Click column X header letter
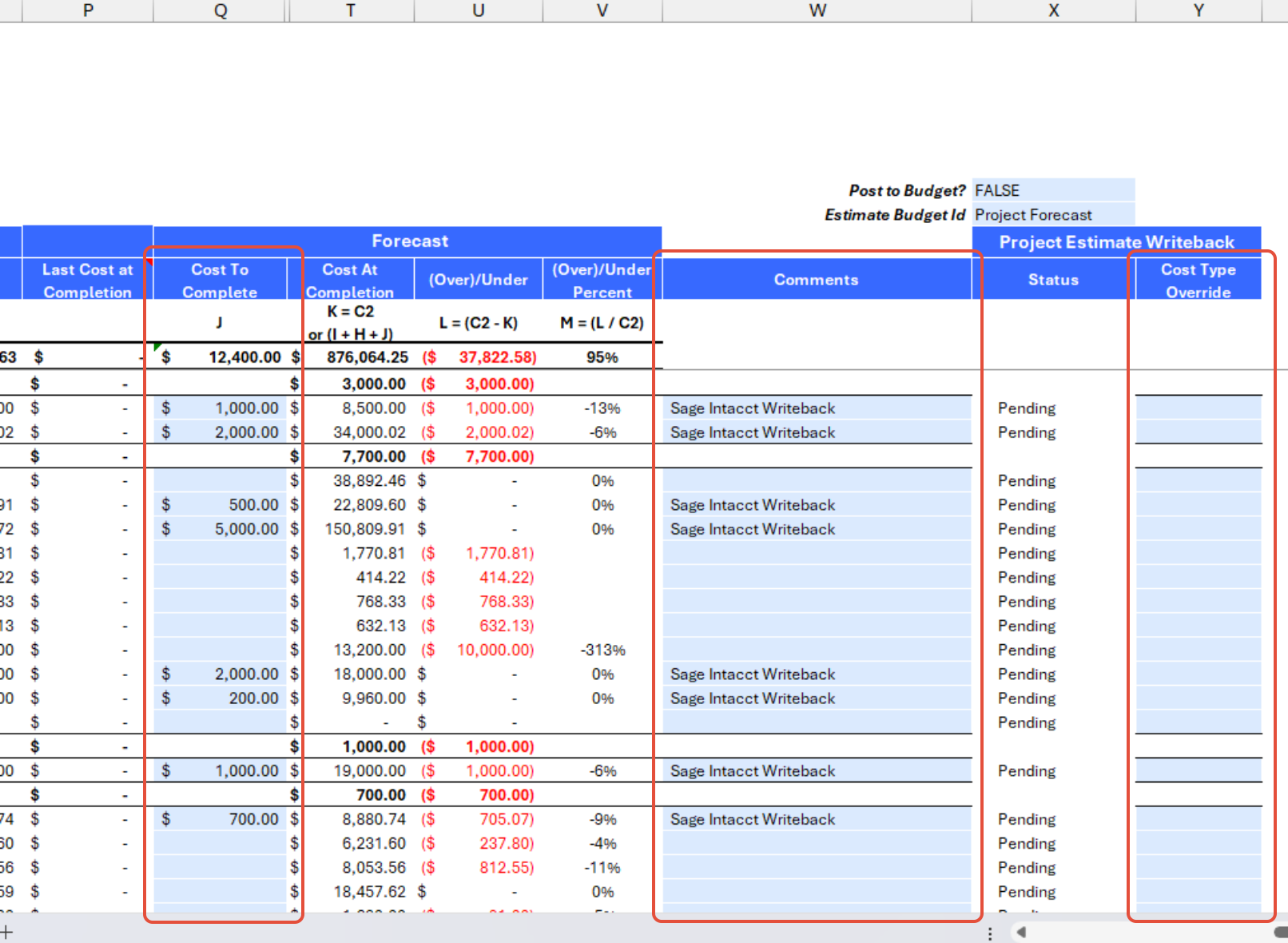 click(1054, 10)
